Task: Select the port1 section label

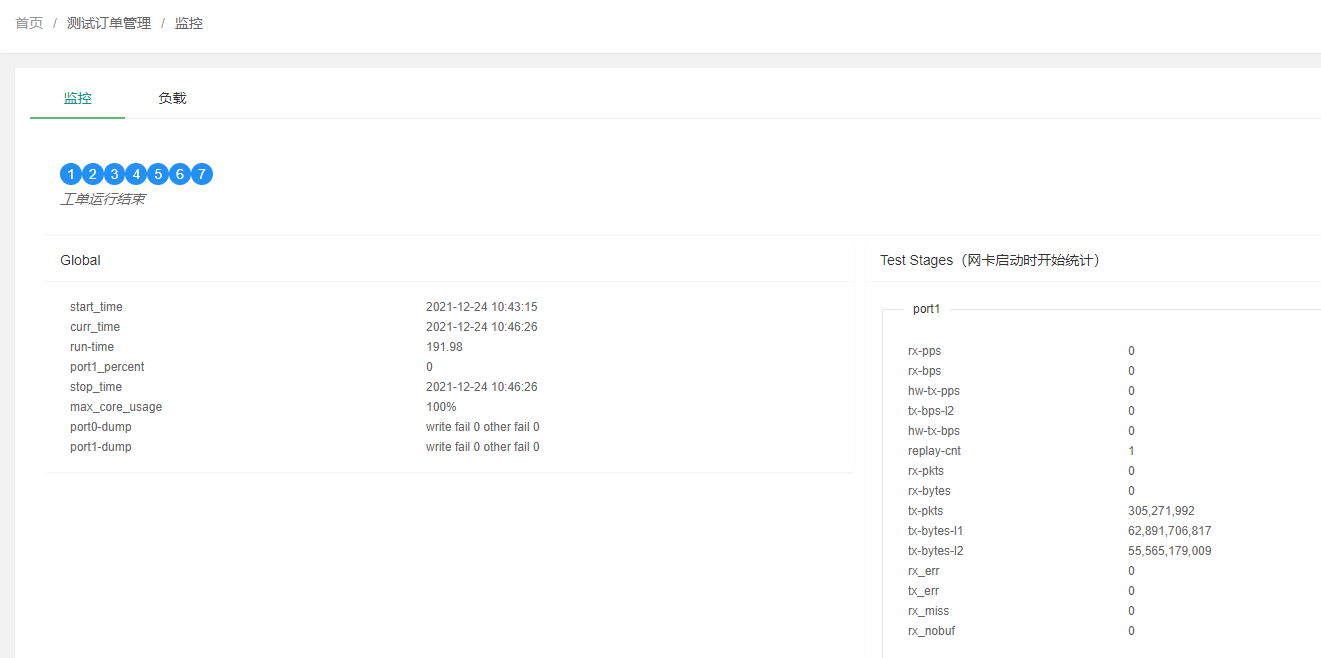Action: click(x=927, y=309)
